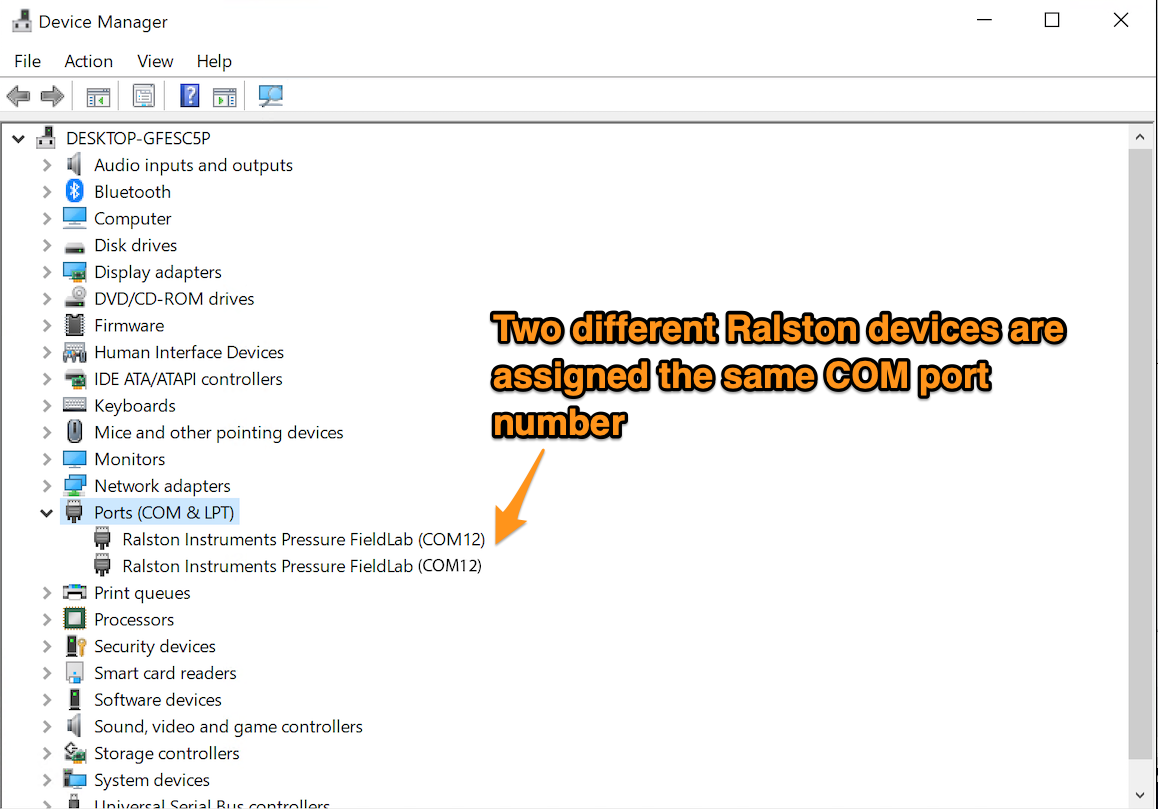Click the Firmware chip icon
1158x809 pixels.
click(75, 325)
